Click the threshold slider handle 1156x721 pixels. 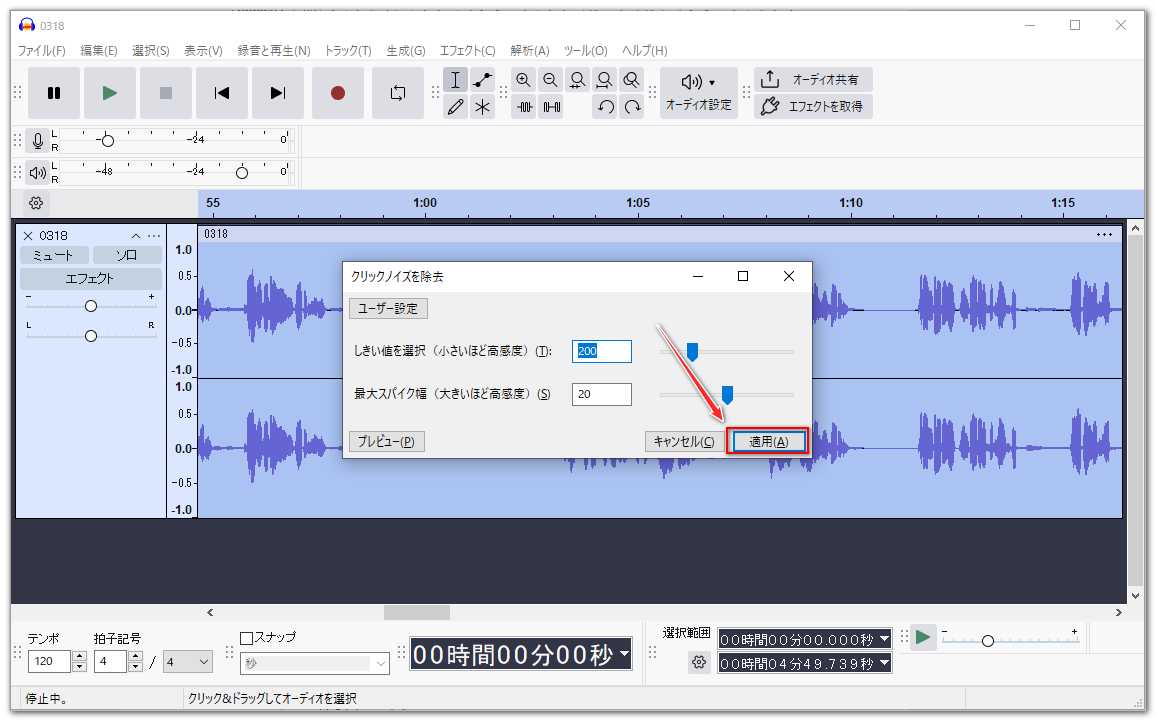click(691, 351)
